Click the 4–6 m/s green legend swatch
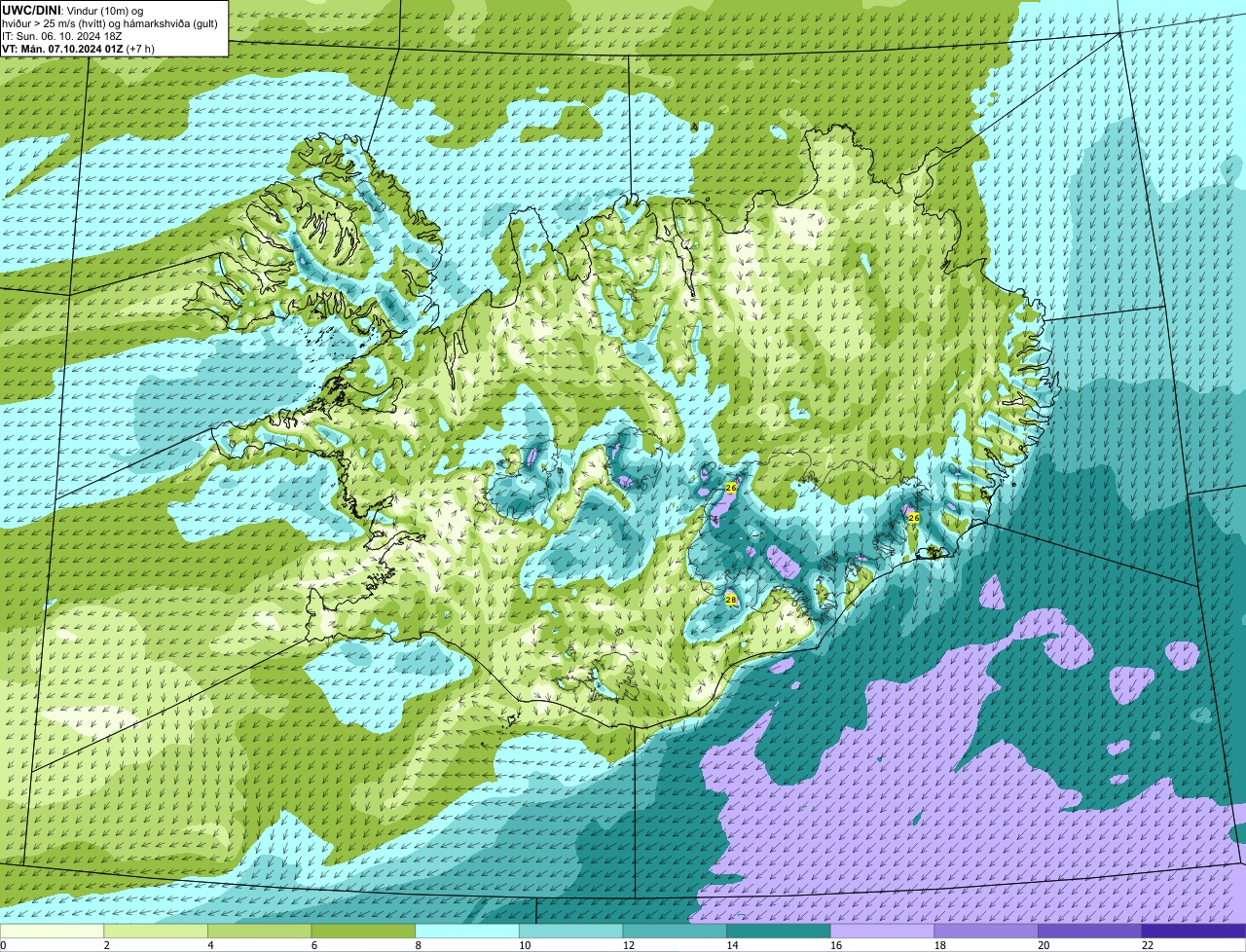Viewport: 1246px width, 952px height. point(259,931)
